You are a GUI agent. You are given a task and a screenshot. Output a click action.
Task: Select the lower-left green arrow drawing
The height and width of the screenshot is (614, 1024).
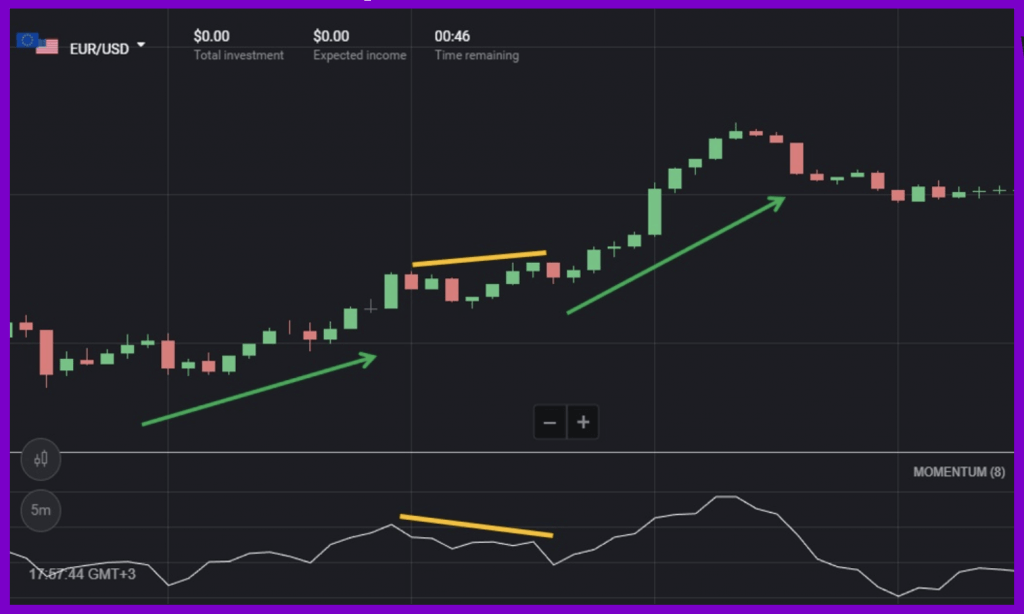pos(258,390)
